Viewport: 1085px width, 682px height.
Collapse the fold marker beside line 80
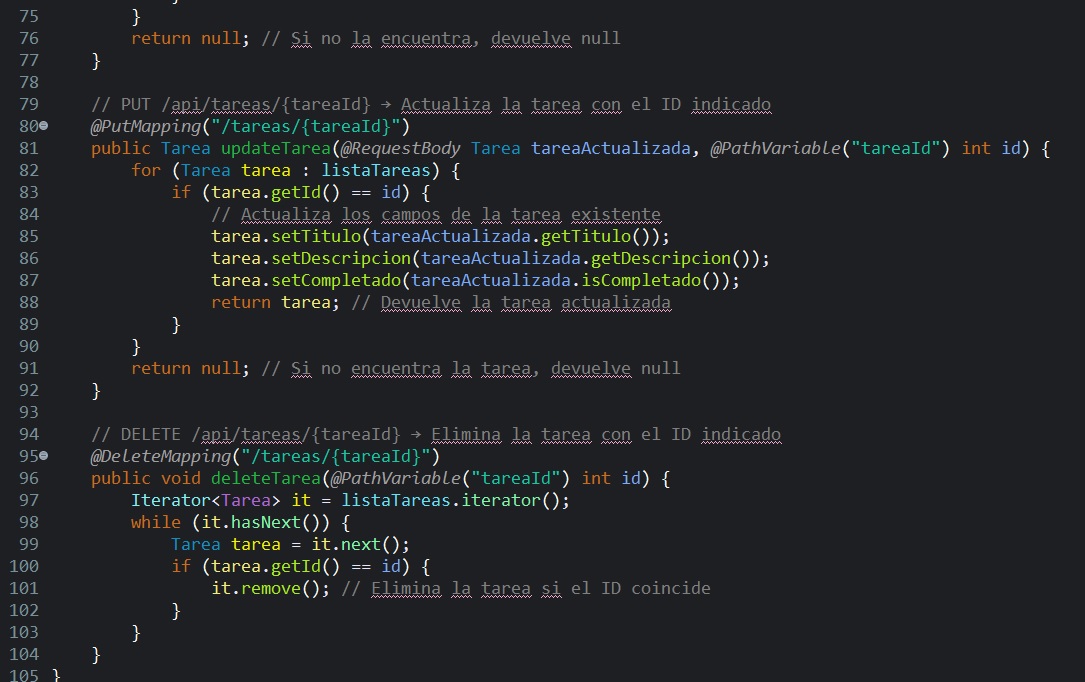point(42,127)
